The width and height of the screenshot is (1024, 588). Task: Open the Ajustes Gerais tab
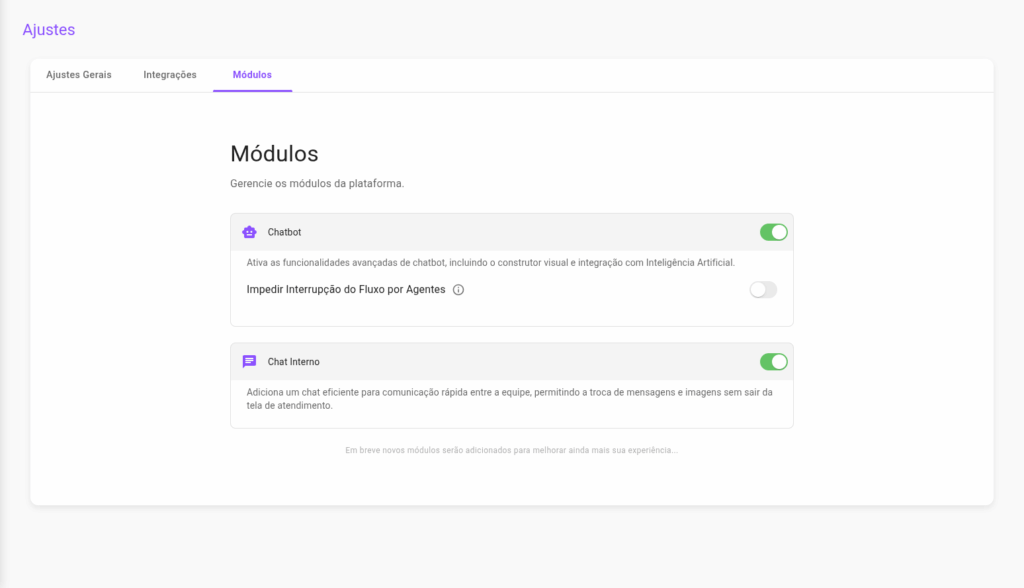79,75
